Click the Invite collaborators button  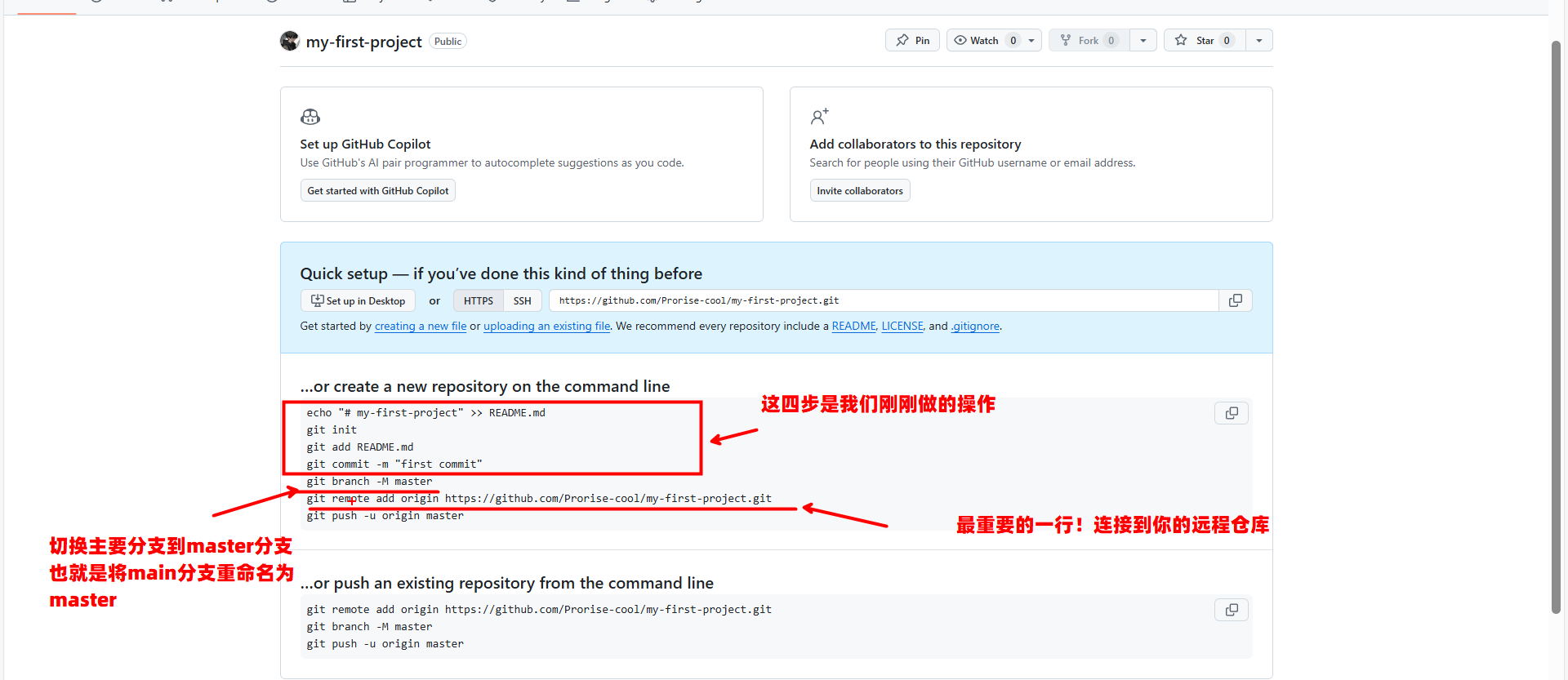[x=859, y=191]
